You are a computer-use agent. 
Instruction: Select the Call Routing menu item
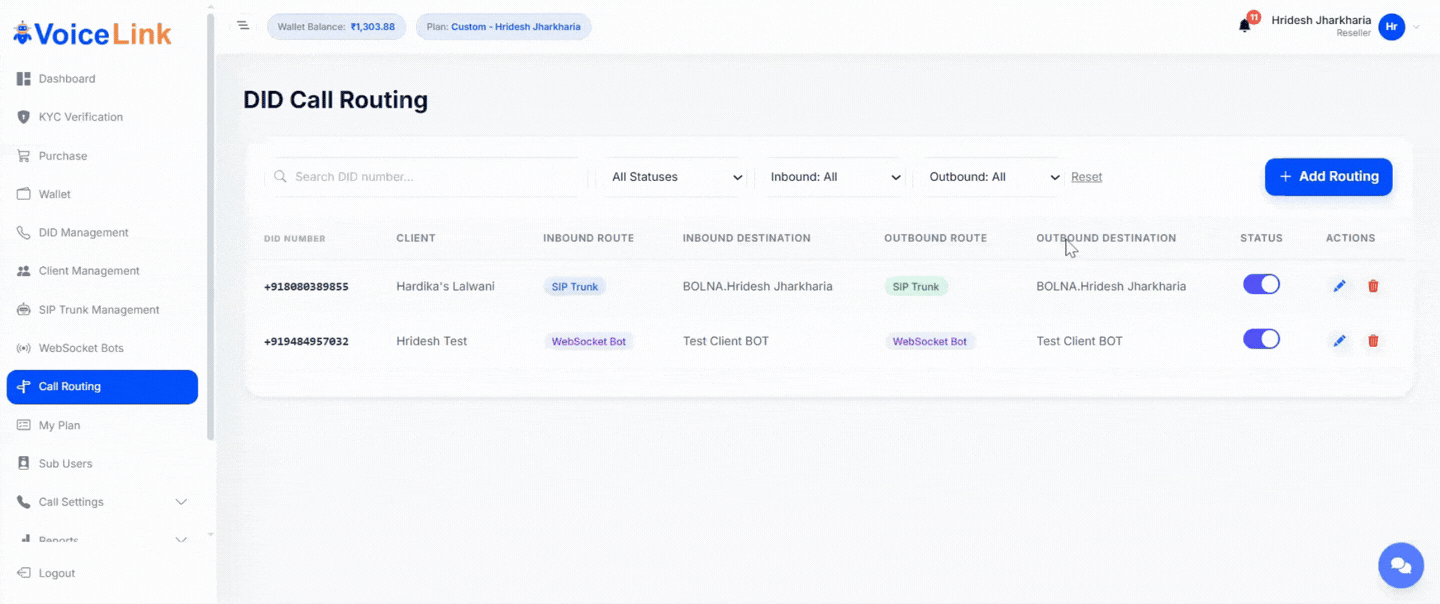[x=102, y=387]
